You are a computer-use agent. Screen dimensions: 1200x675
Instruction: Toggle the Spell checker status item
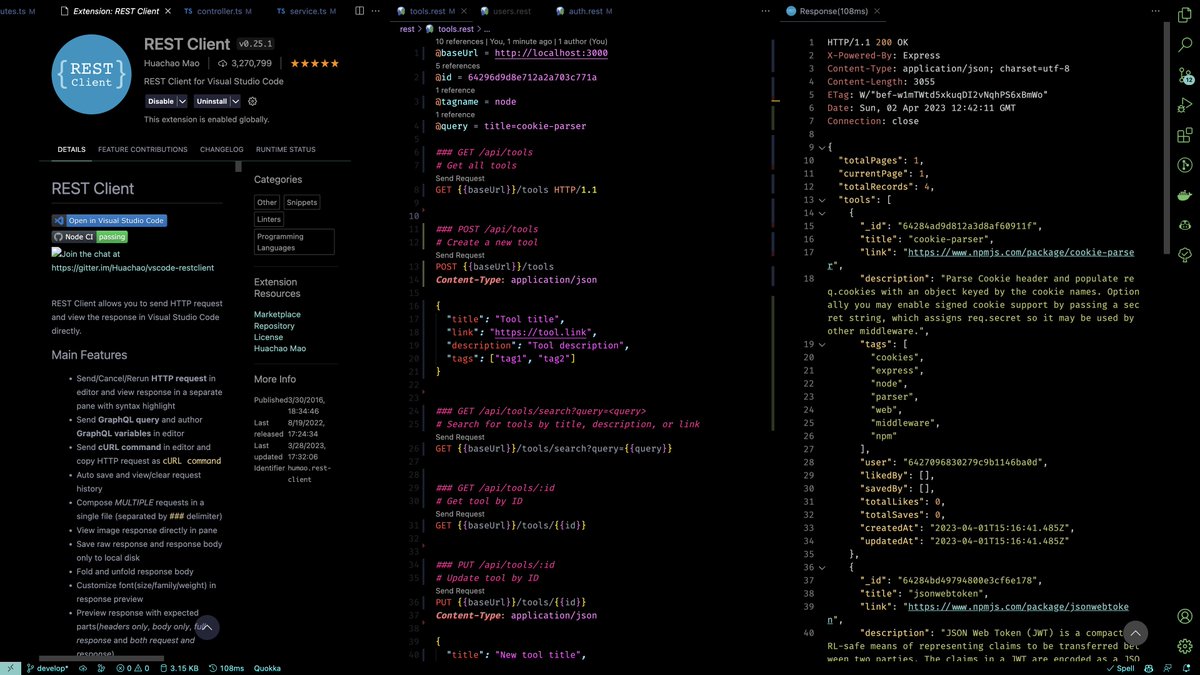(1119, 668)
